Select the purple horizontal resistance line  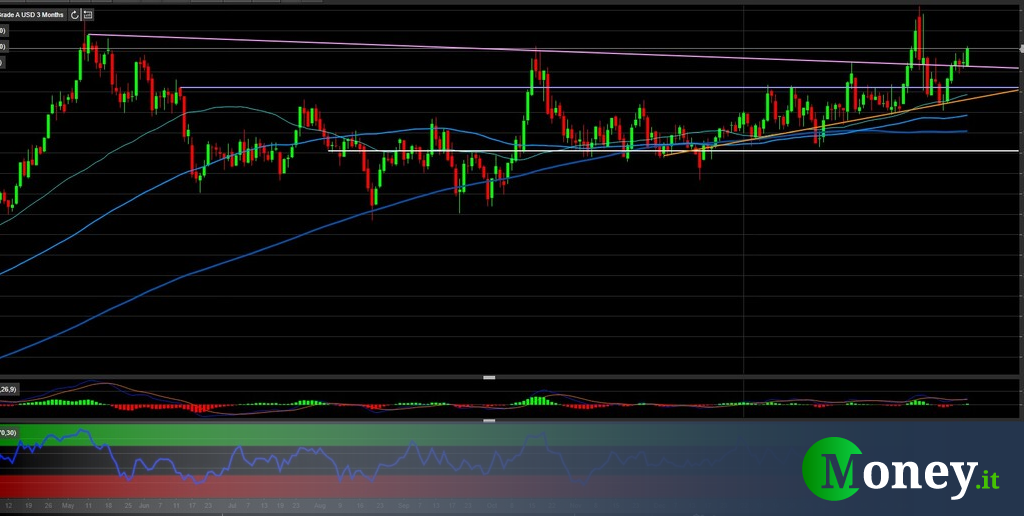(599, 88)
